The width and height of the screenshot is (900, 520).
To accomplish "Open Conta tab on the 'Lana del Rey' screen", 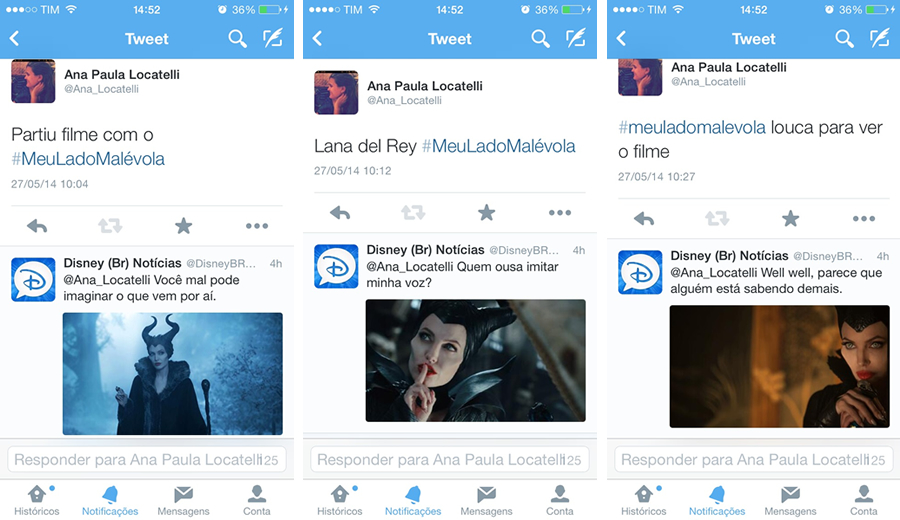I will click(560, 500).
